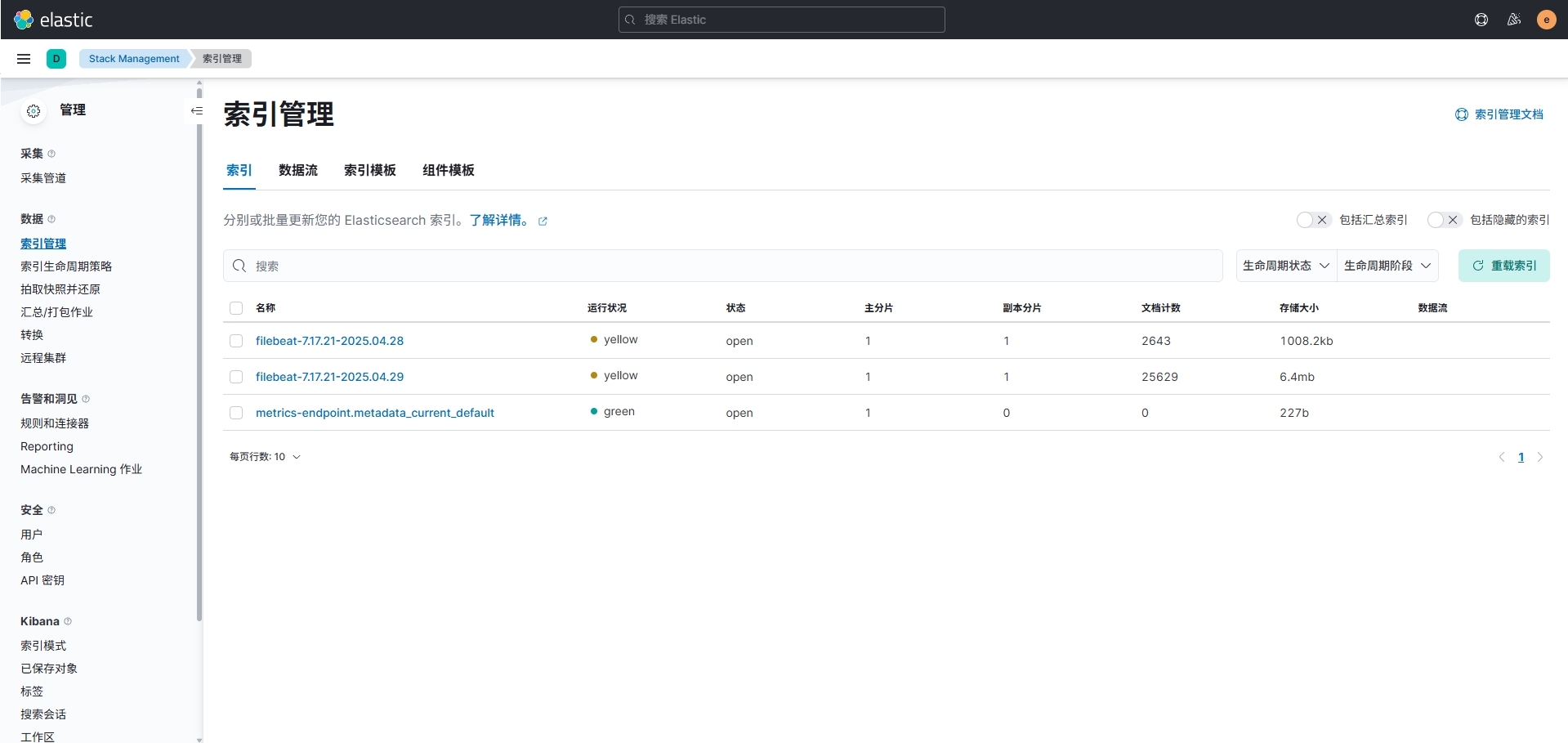Open the 生命周期阶段 filter dropdown
Screen dimensions: 1568x743
pos(1387,266)
